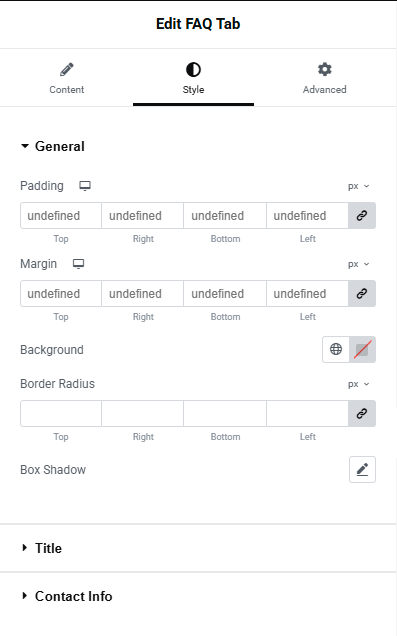
Task: Open global colors for Background
Action: point(336,349)
